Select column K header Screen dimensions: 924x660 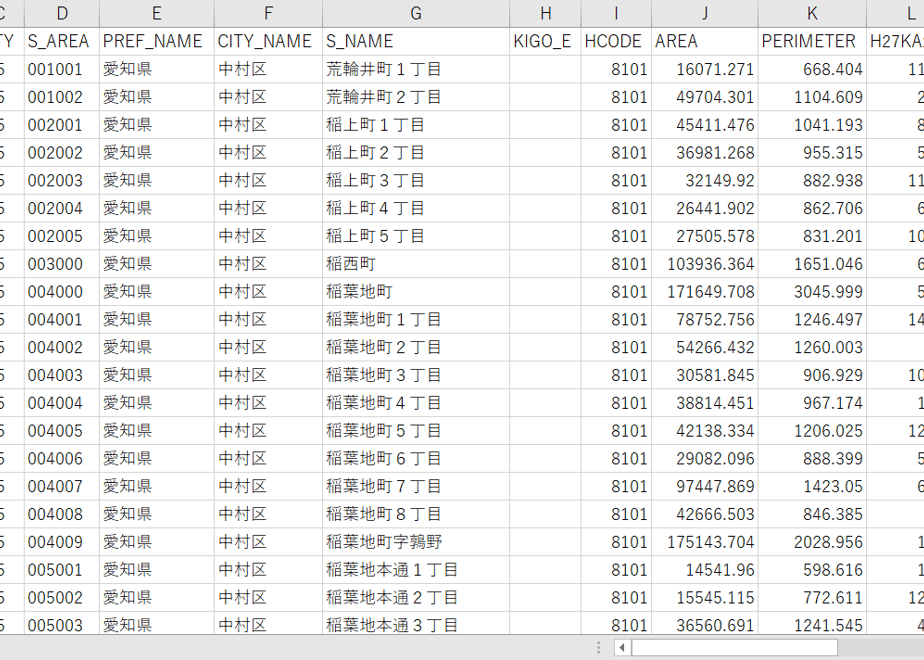point(812,13)
